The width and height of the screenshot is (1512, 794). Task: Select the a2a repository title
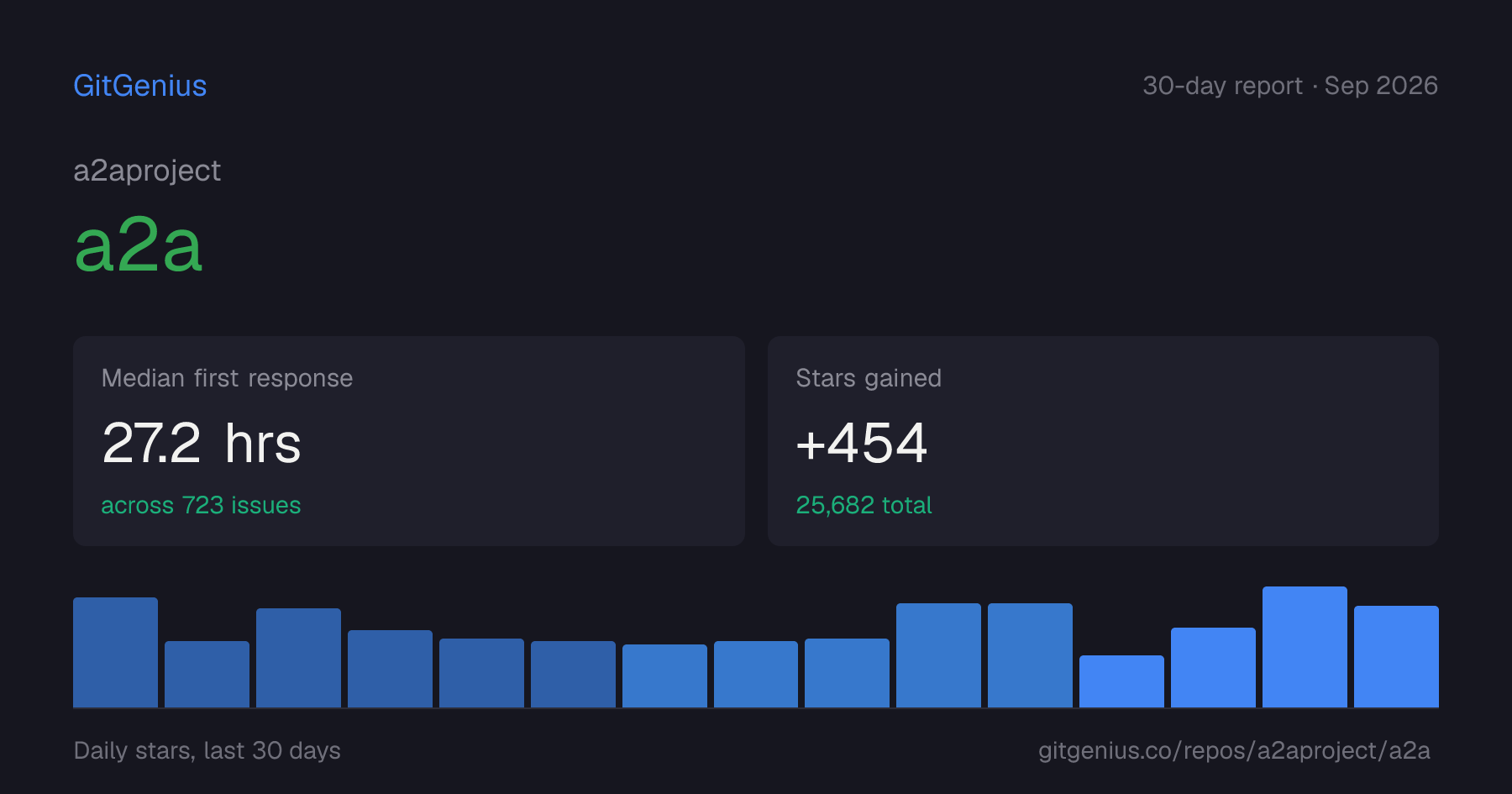(x=139, y=245)
